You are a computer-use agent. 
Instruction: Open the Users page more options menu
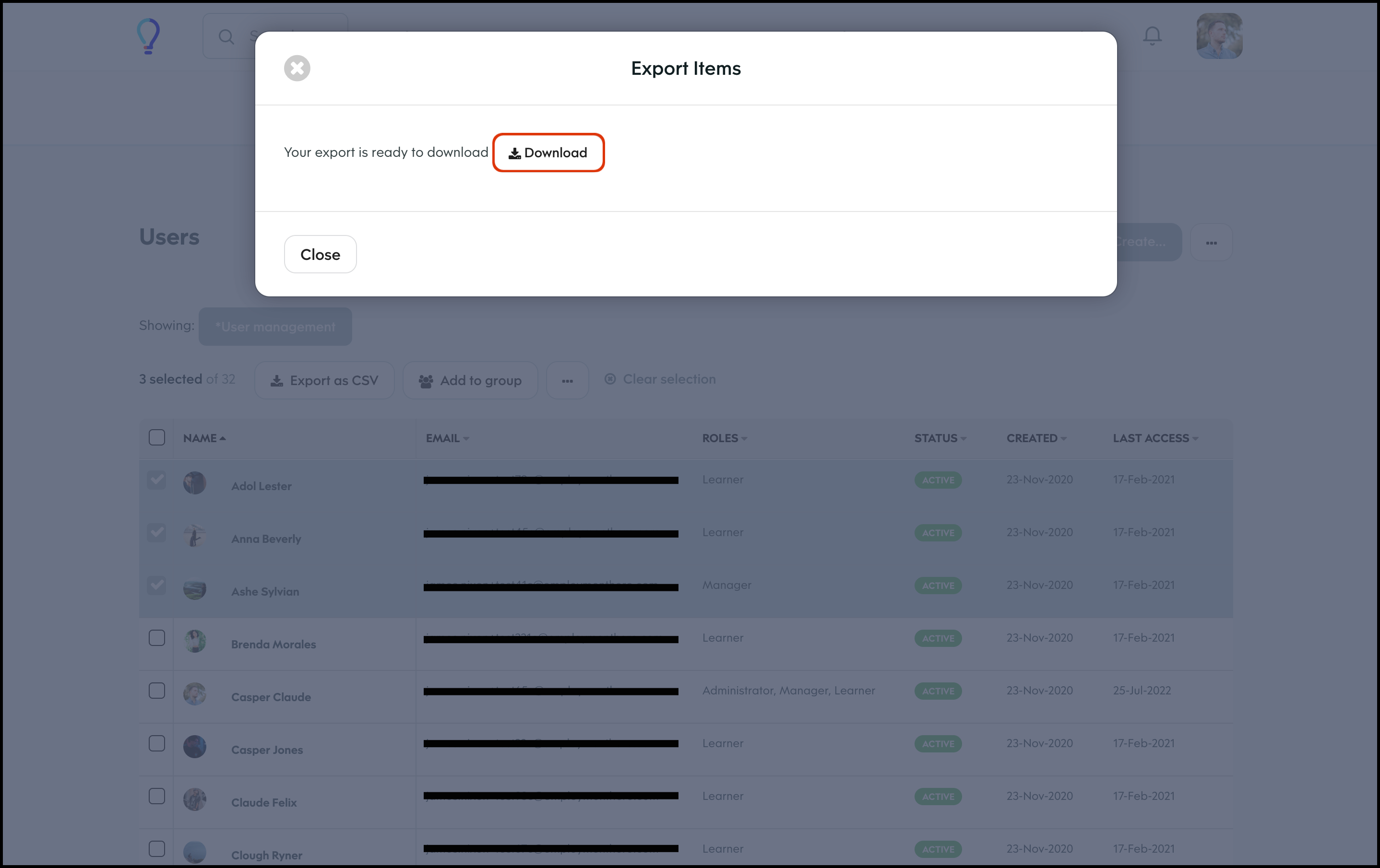pos(1212,242)
